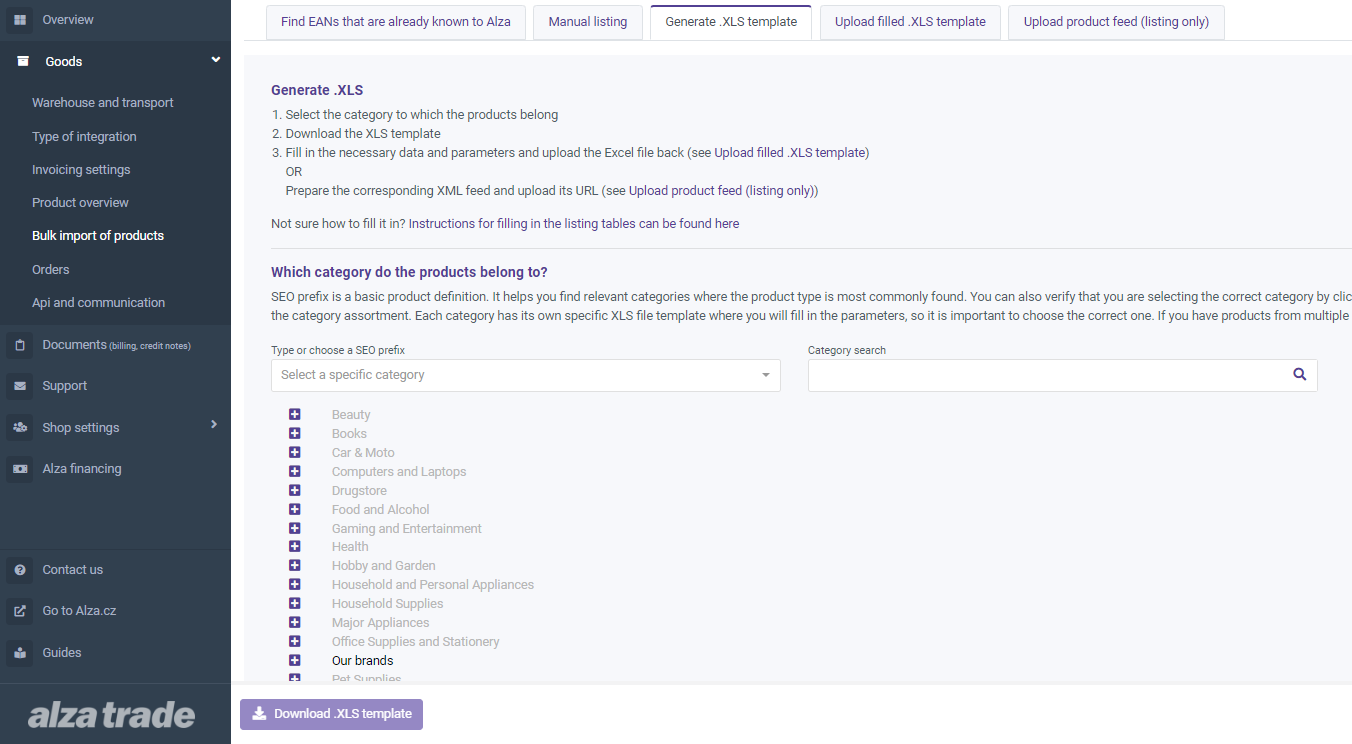Collapse the Goods menu chevron
Viewport: 1352px width, 744px height.
pyautogui.click(x=215, y=60)
